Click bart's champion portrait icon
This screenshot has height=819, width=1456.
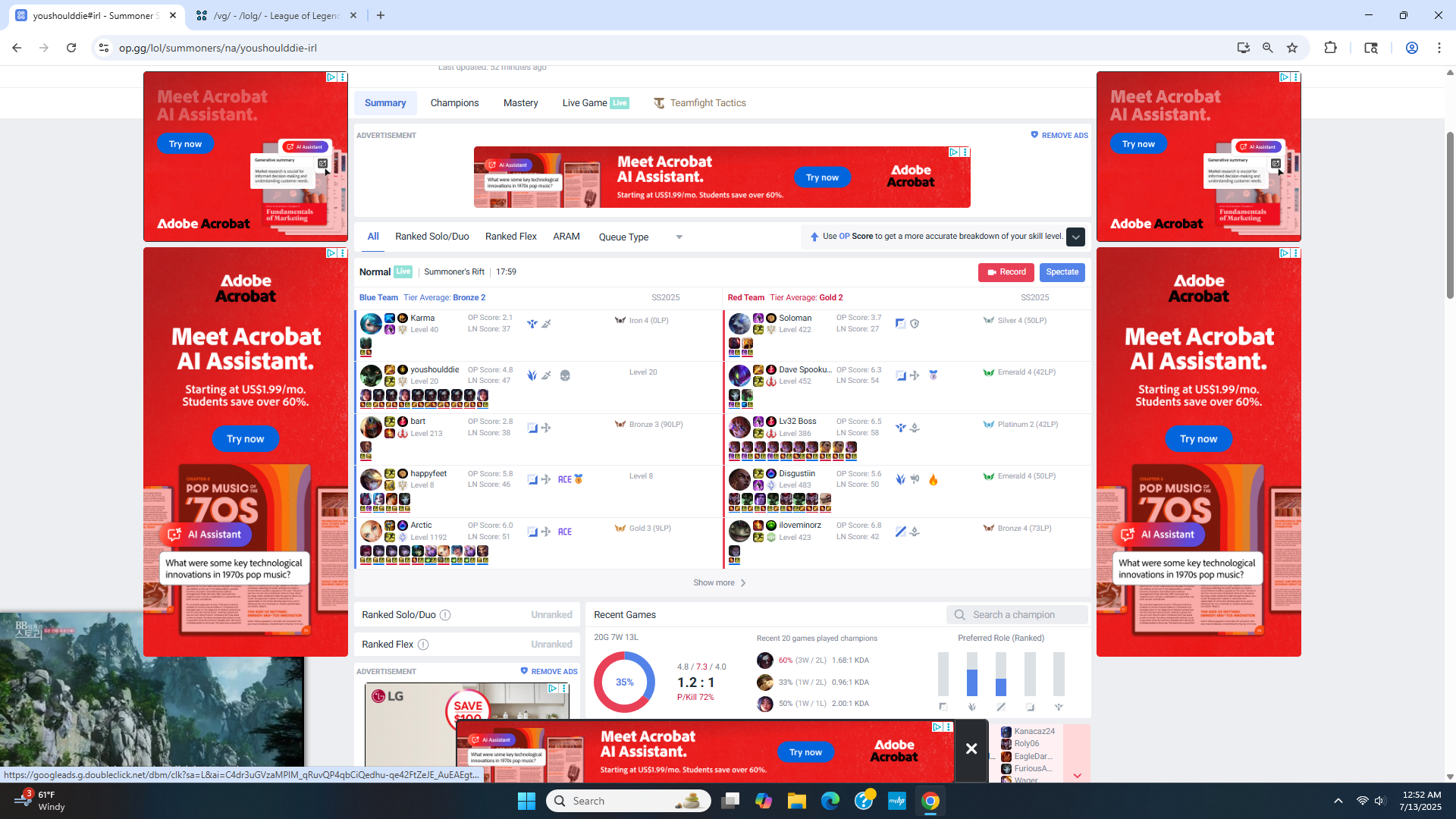[x=371, y=427]
